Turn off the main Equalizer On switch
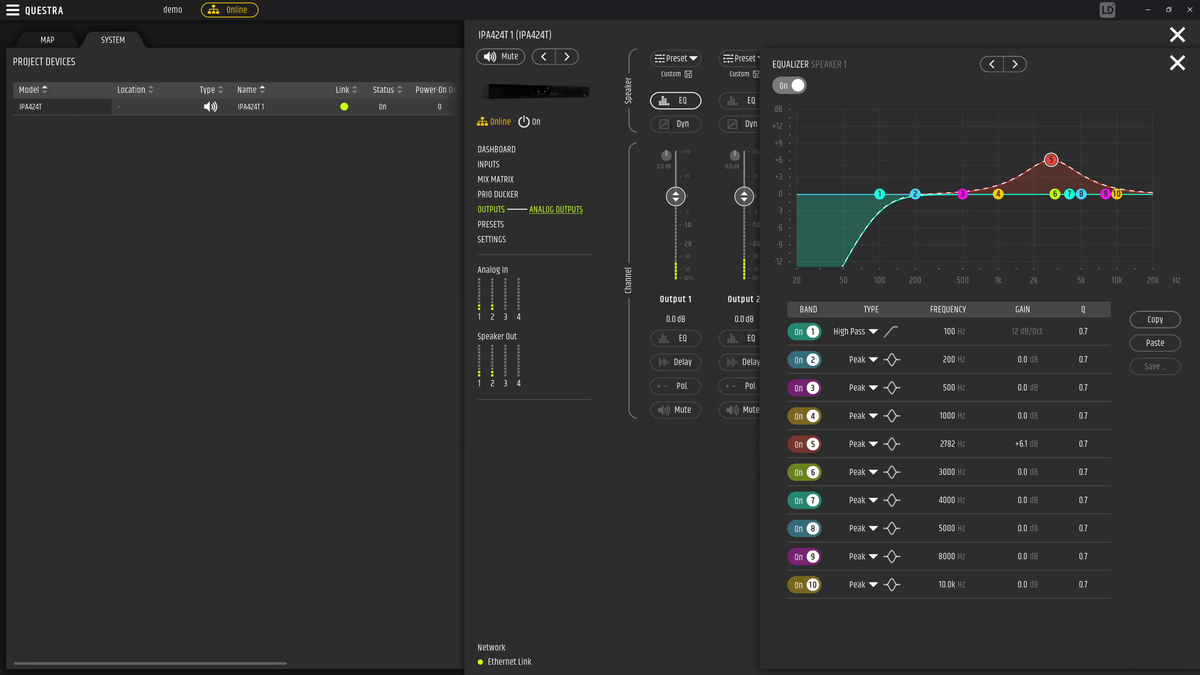 790,86
